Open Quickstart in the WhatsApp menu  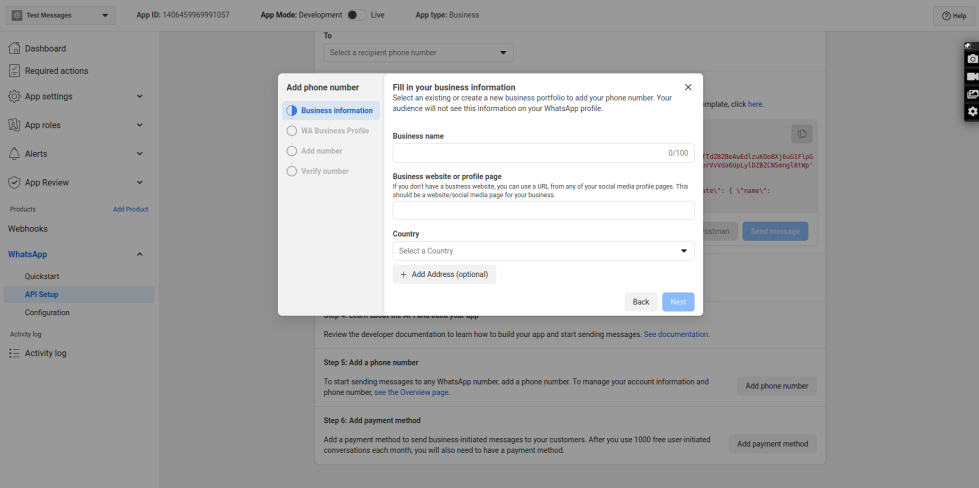43,275
